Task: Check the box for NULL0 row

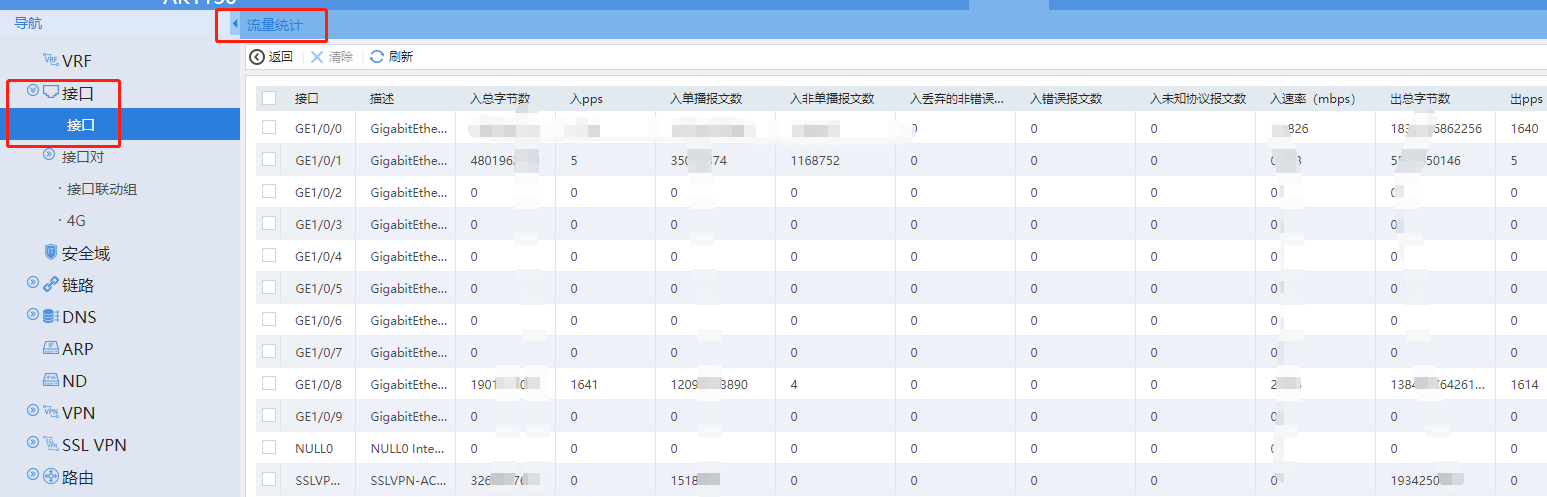Action: 269,447
